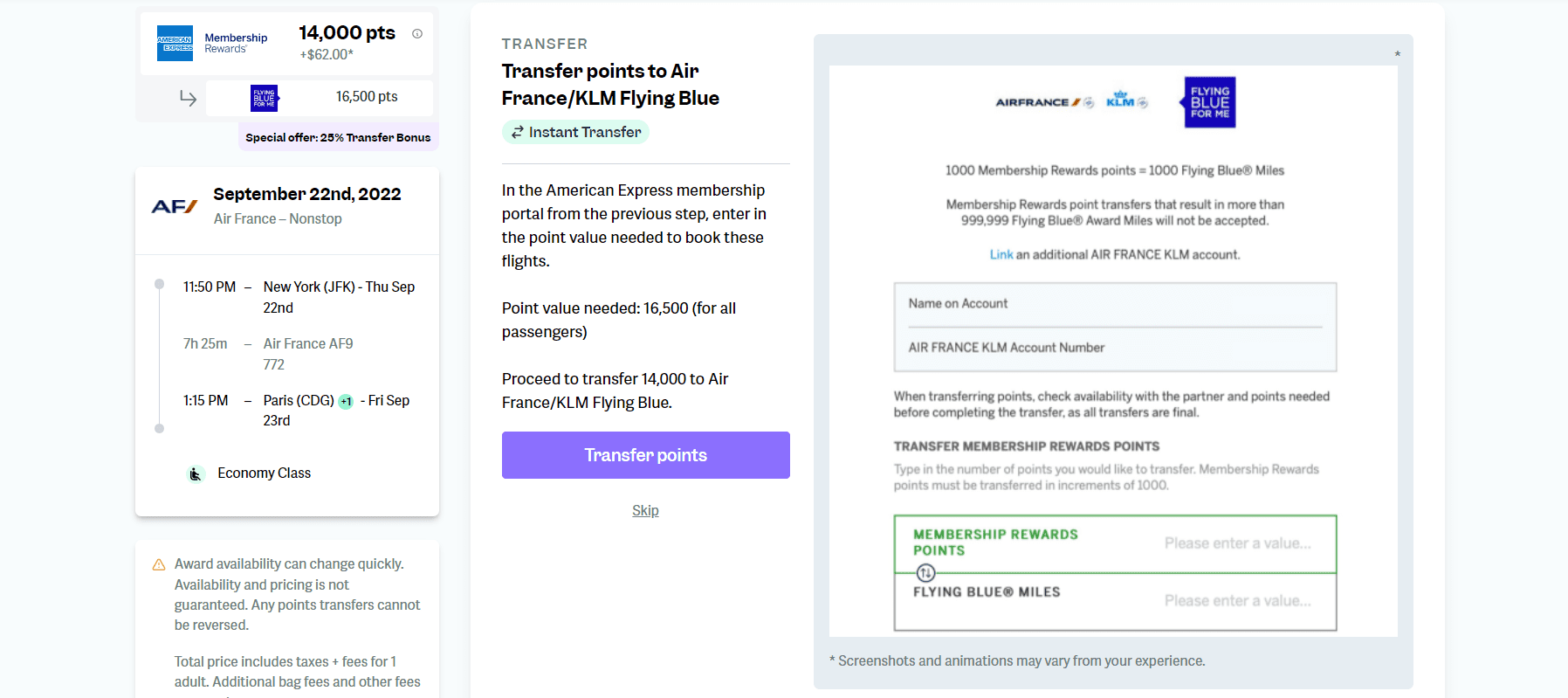Screen dimensions: 1568x698
Task: Click the award availability warning triangle
Action: [x=157, y=563]
